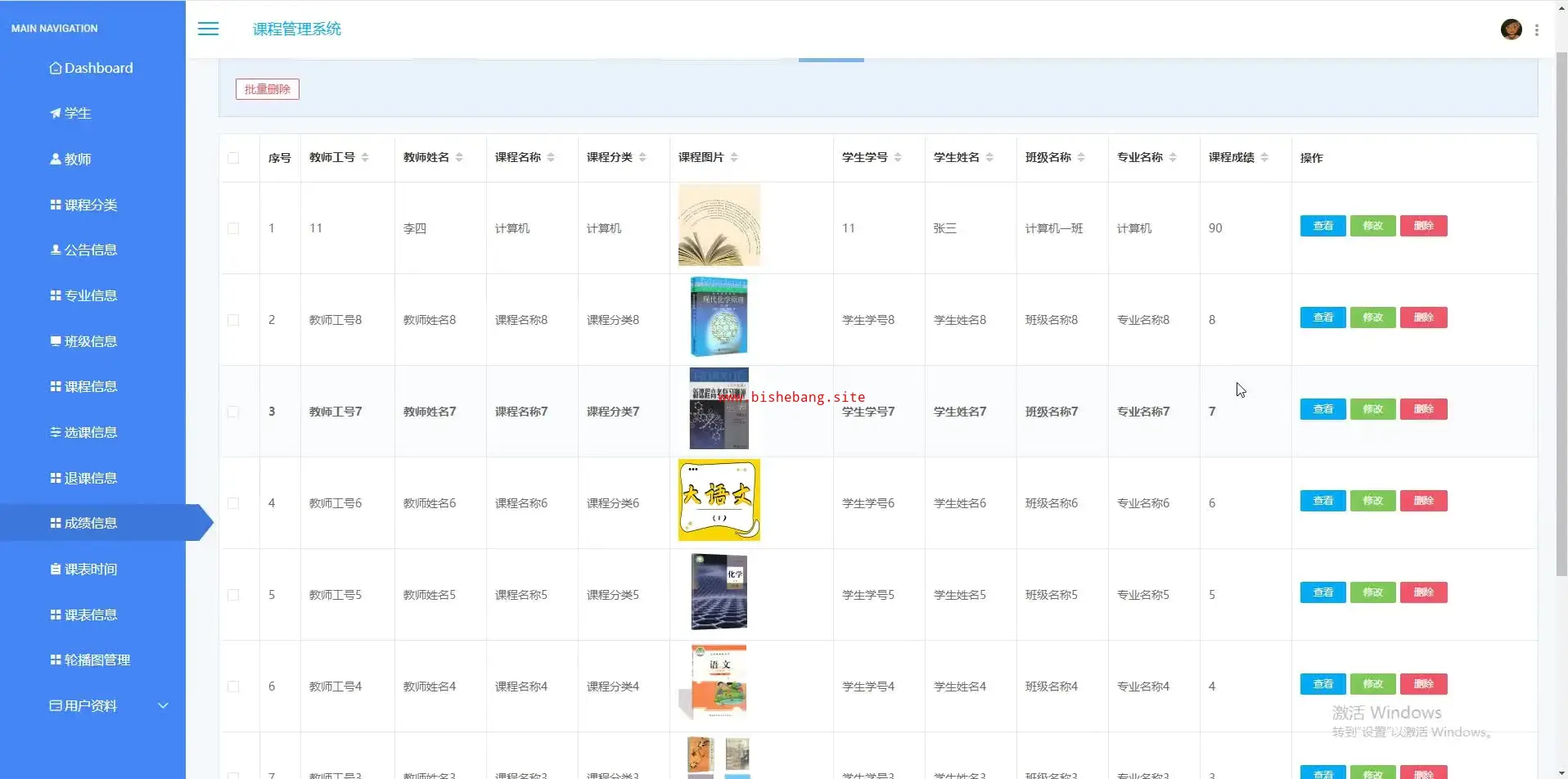Click the 教师 person icon
The width and height of the screenshot is (1568, 779).
[x=56, y=159]
